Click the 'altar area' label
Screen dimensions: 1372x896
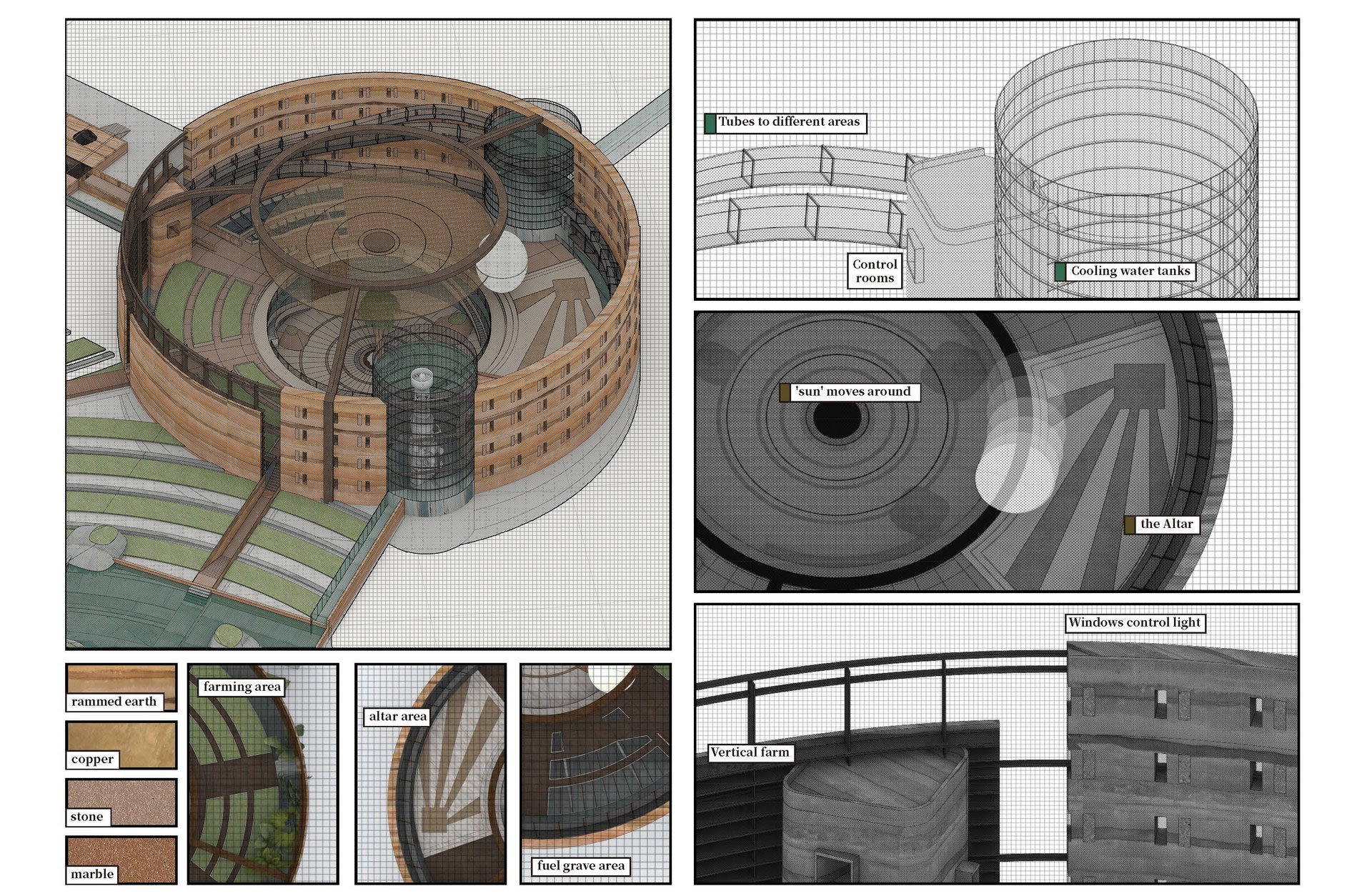(397, 716)
